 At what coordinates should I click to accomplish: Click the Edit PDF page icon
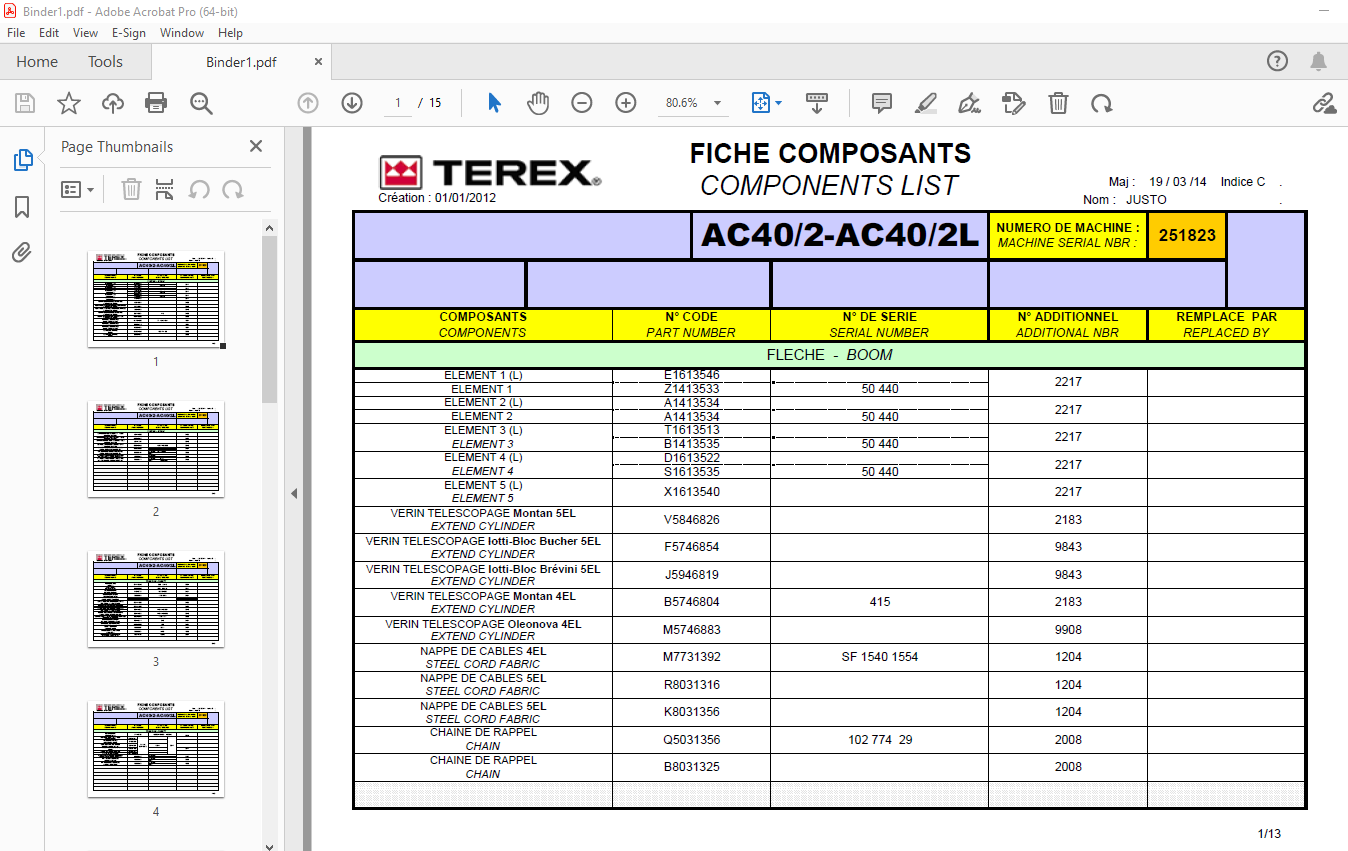[1014, 103]
